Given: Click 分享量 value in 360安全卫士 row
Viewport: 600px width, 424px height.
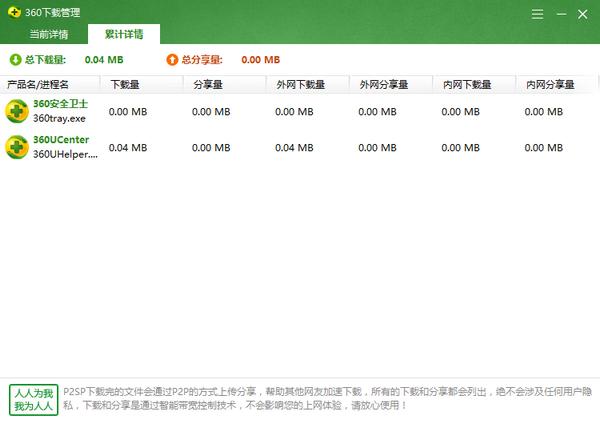Looking at the screenshot, I should [211, 112].
